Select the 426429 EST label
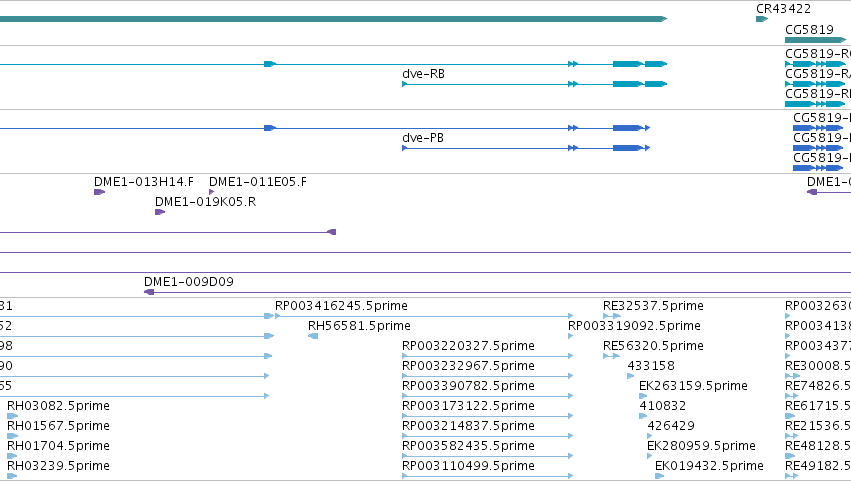The image size is (851, 481). point(671,426)
